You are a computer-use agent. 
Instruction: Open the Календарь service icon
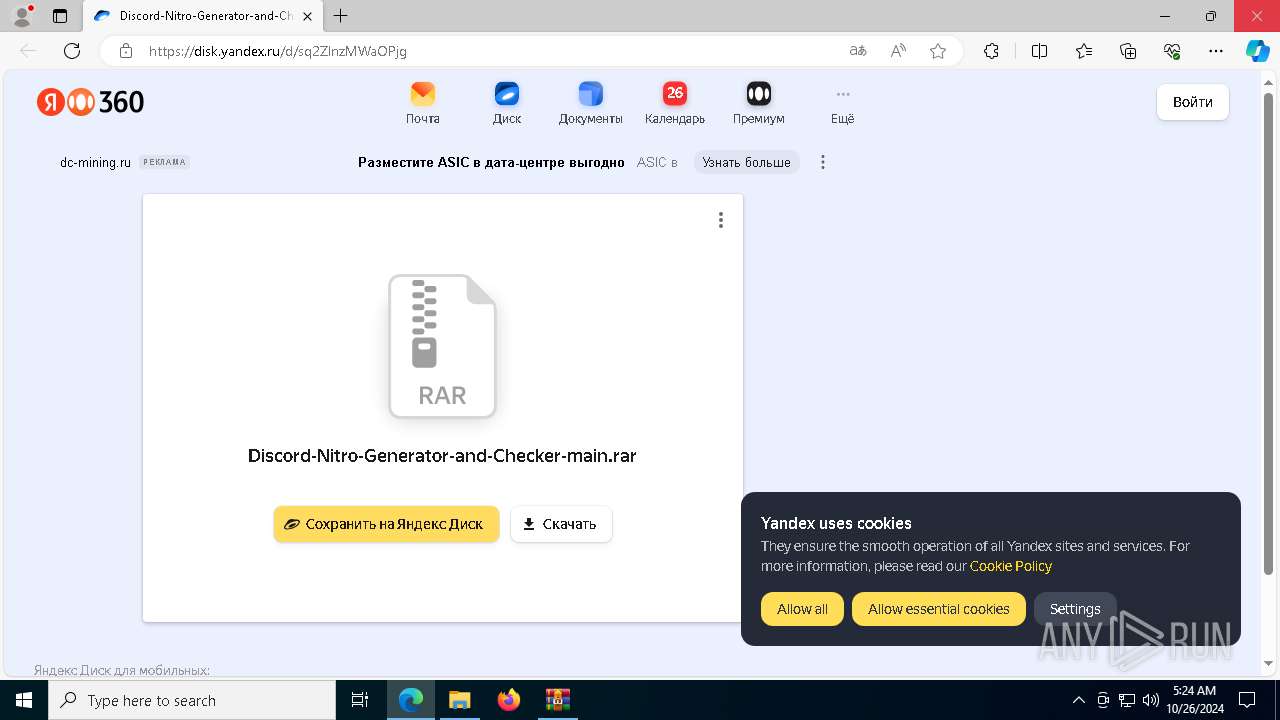(x=675, y=103)
